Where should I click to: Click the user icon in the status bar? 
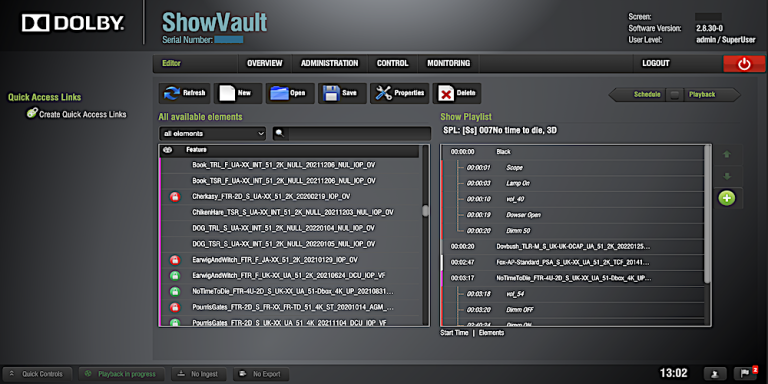tap(715, 373)
